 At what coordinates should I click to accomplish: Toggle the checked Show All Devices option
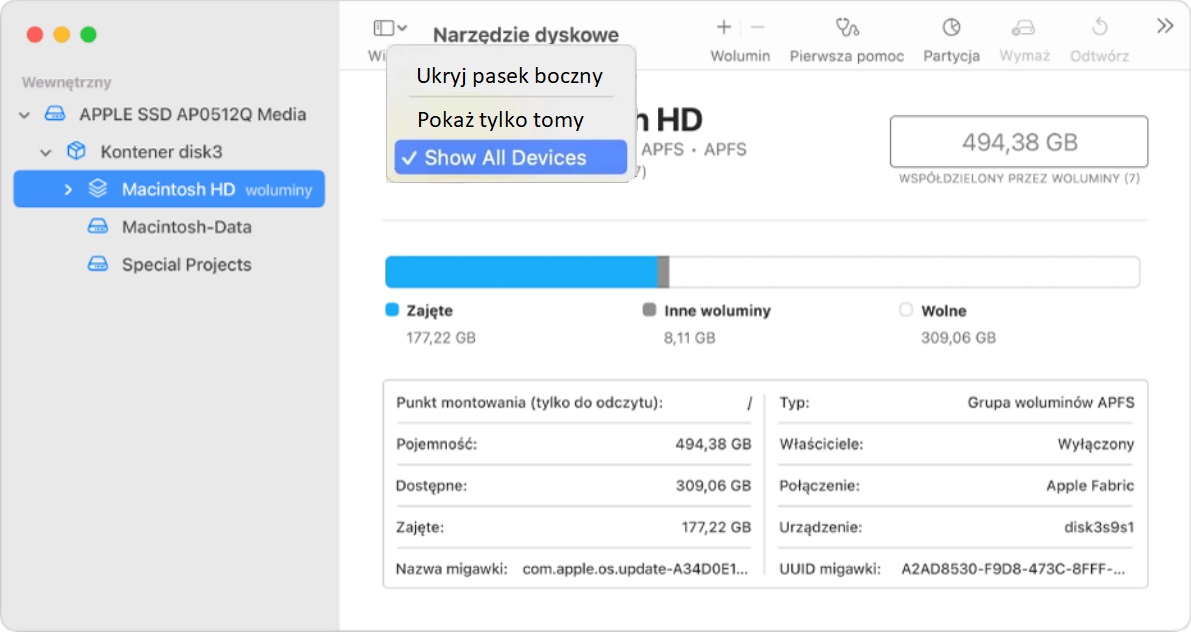tap(510, 158)
